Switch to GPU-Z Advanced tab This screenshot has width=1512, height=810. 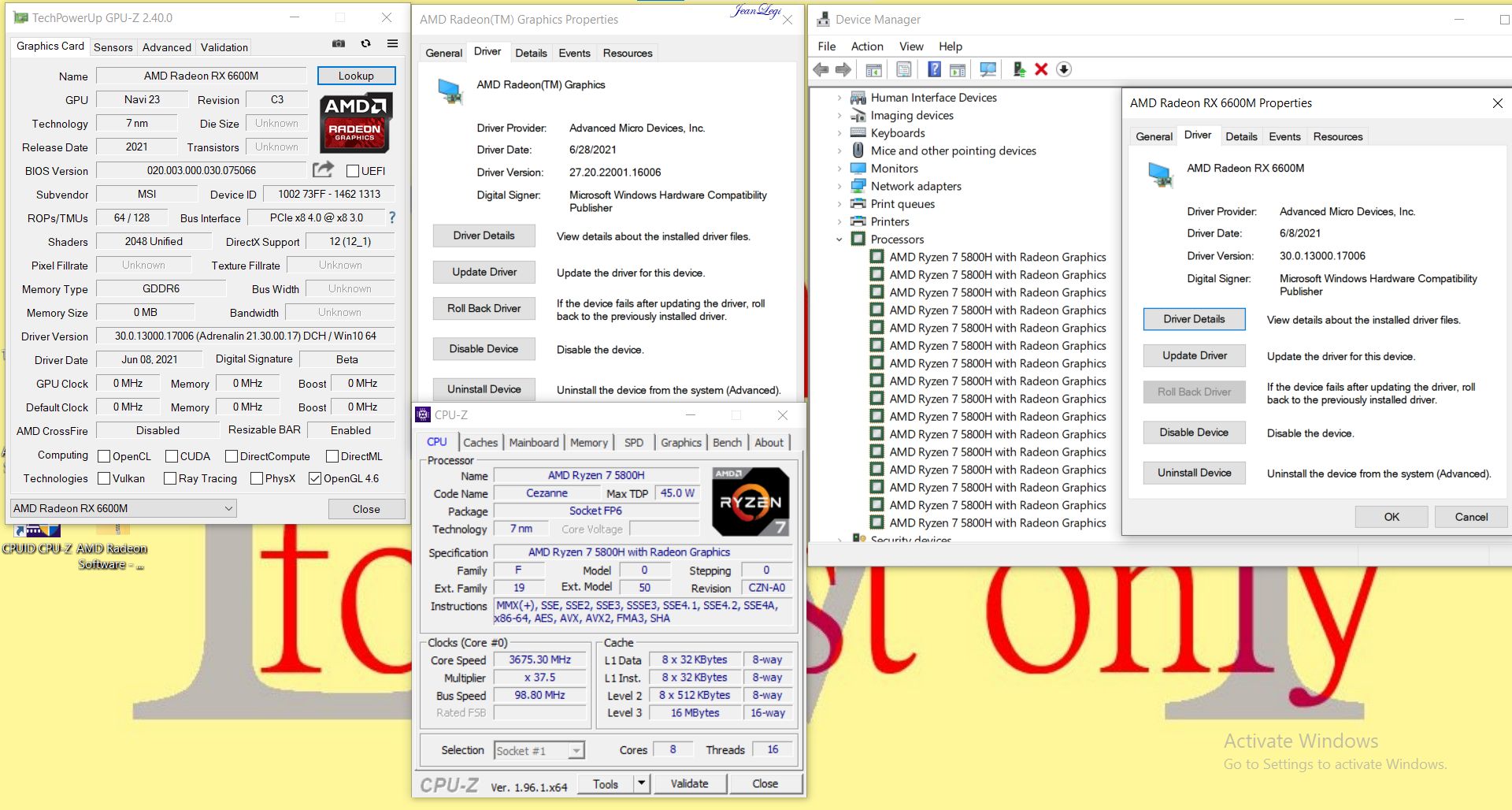tap(167, 47)
